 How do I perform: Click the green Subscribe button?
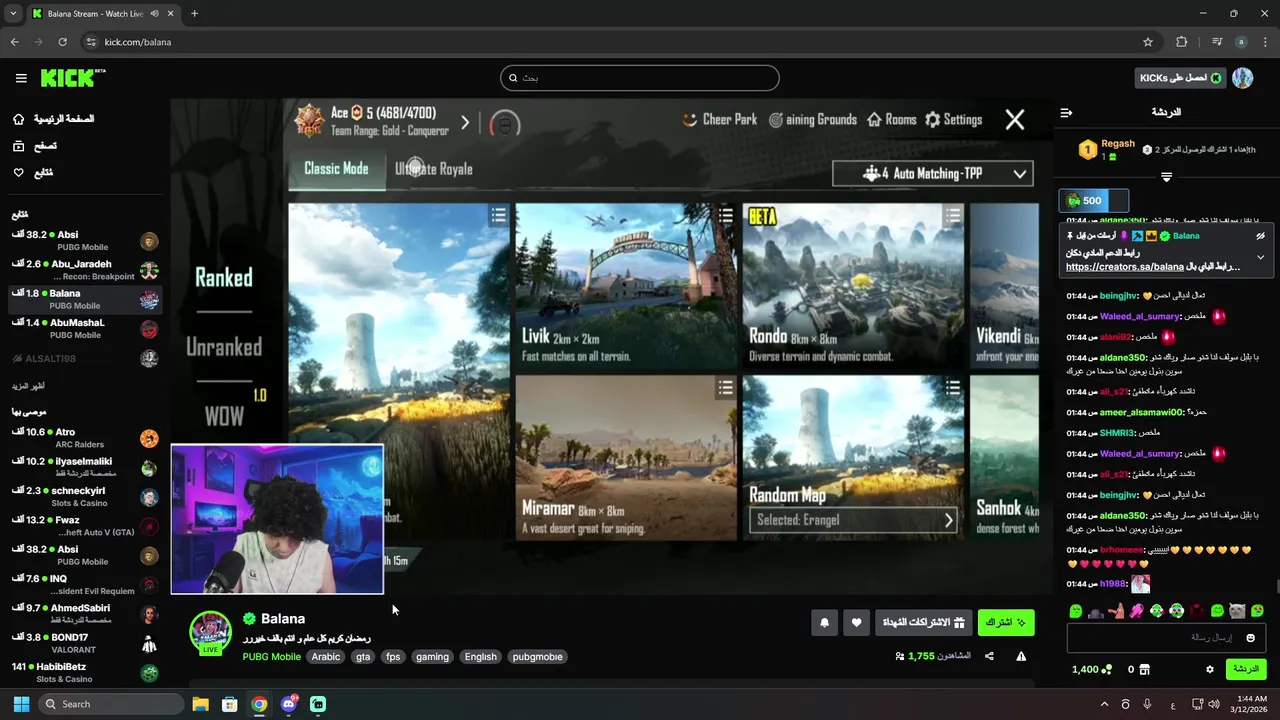click(x=1006, y=622)
